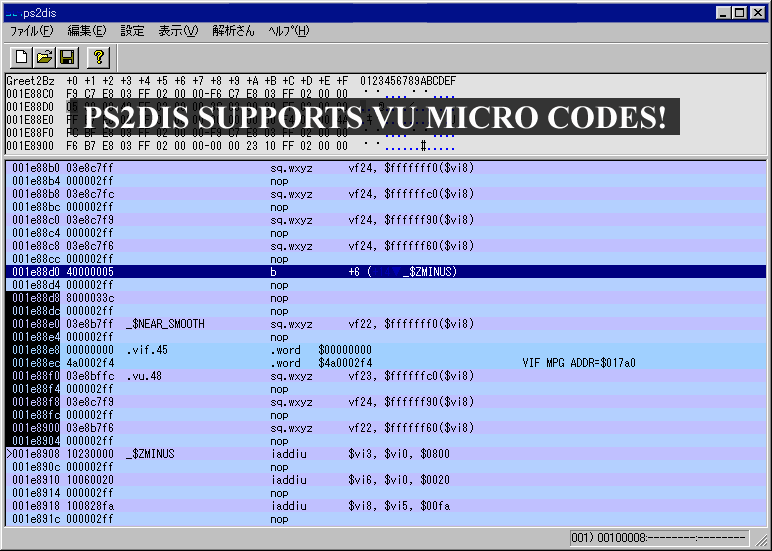Click the opcode 40000005 value
Screen dimensions: 772x551
[90, 272]
